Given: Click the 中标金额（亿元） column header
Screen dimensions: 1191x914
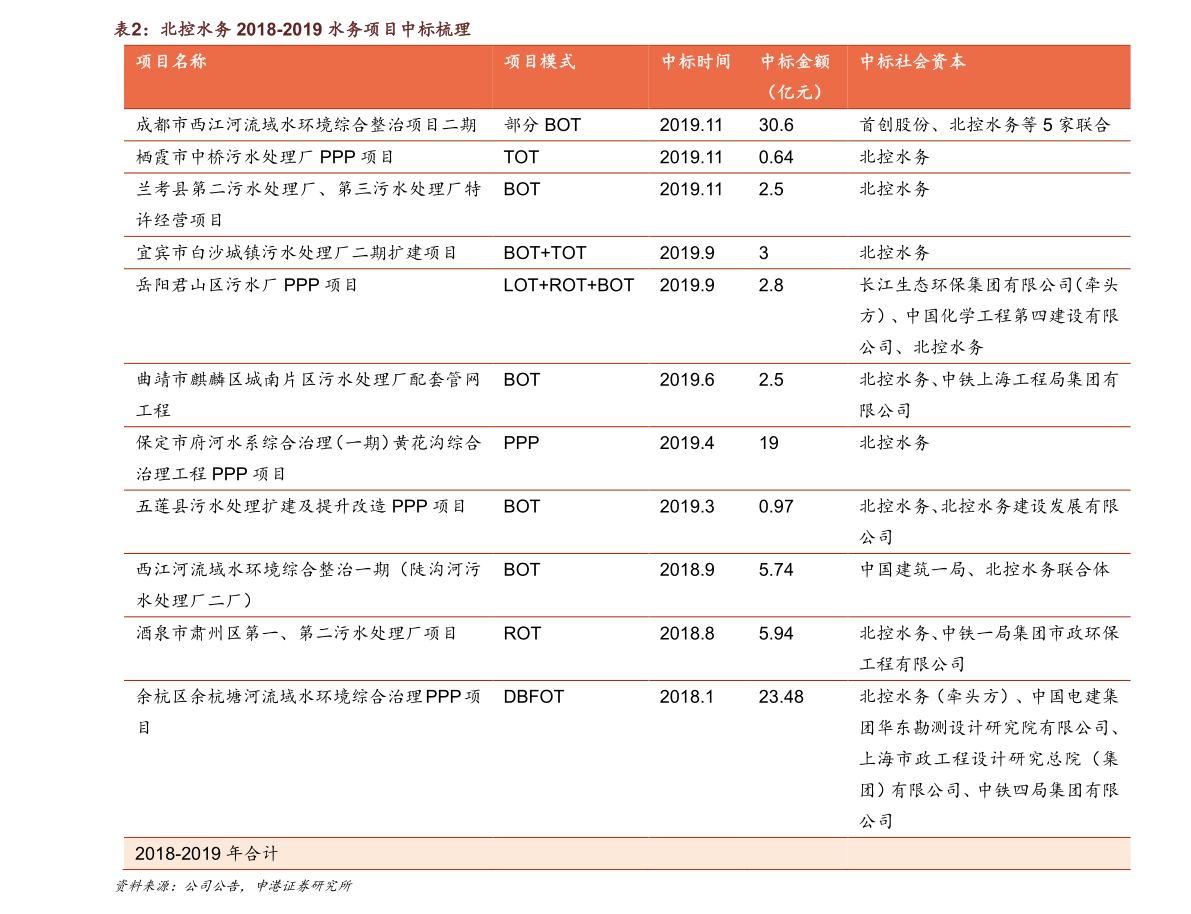Looking at the screenshot, I should coord(795,77).
